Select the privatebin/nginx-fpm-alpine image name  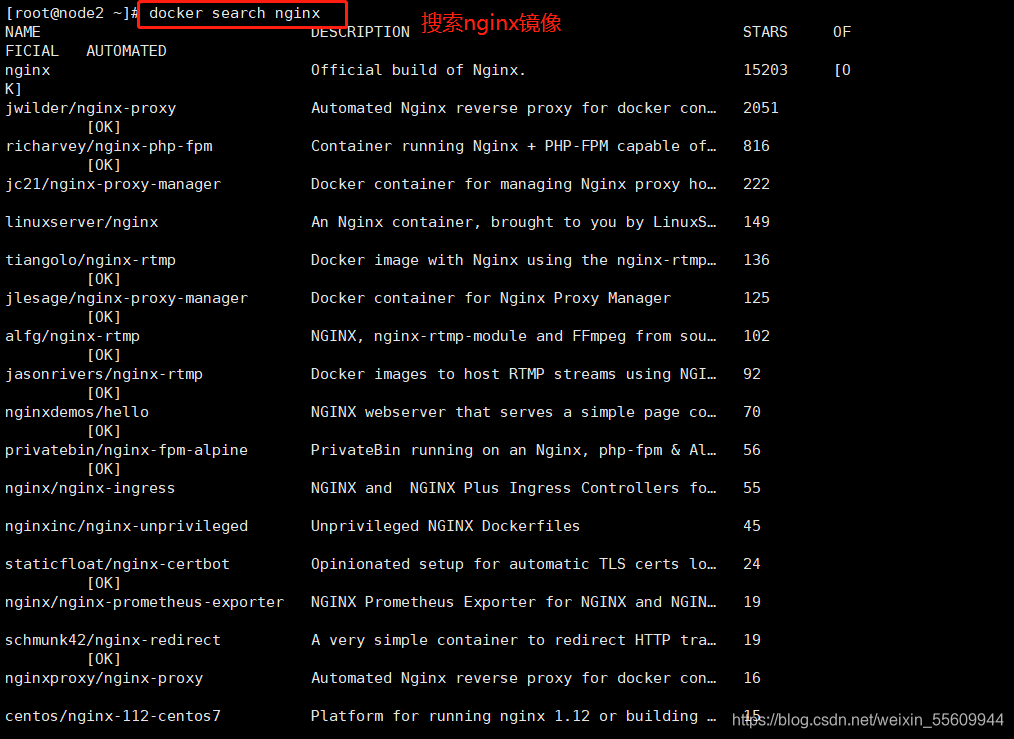pyautogui.click(x=127, y=450)
